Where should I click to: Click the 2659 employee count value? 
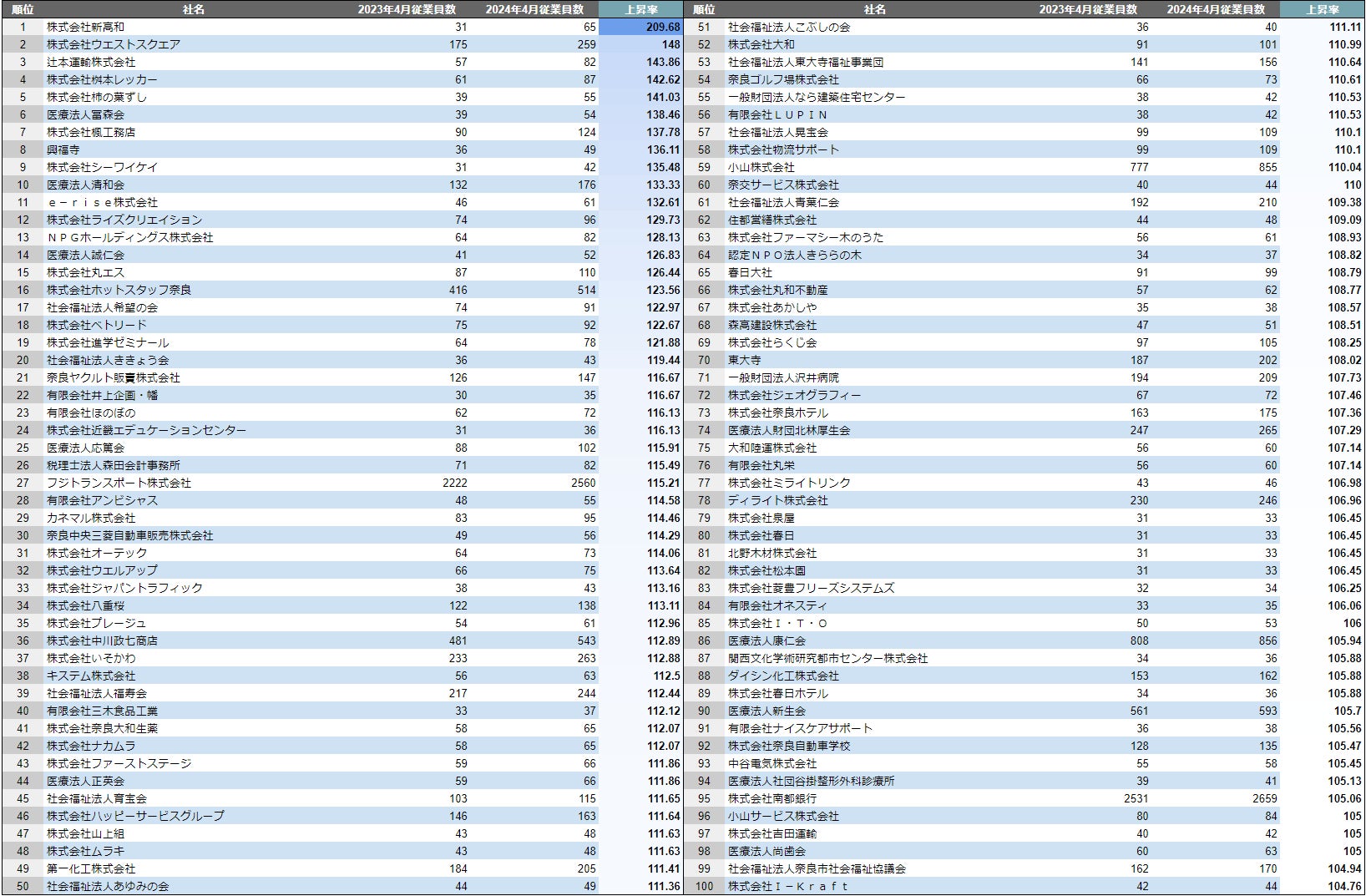1265,798
